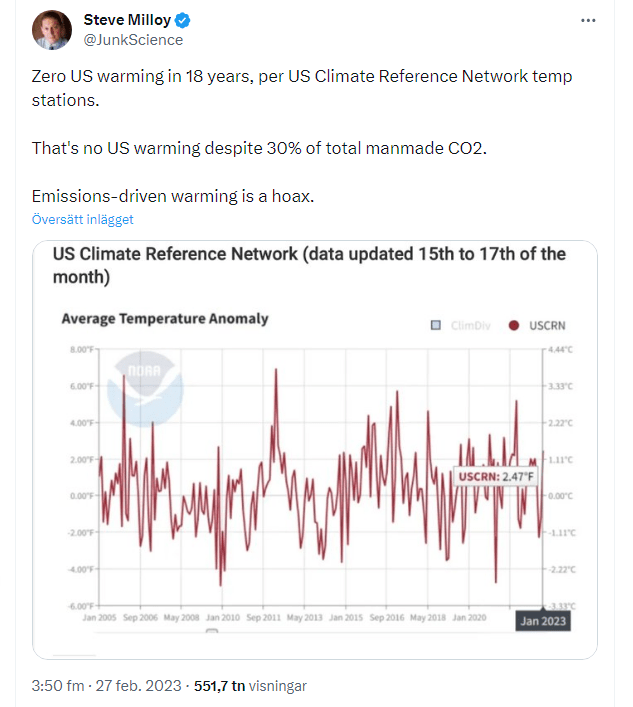Click the Jan 2005 x-axis label

97,618
